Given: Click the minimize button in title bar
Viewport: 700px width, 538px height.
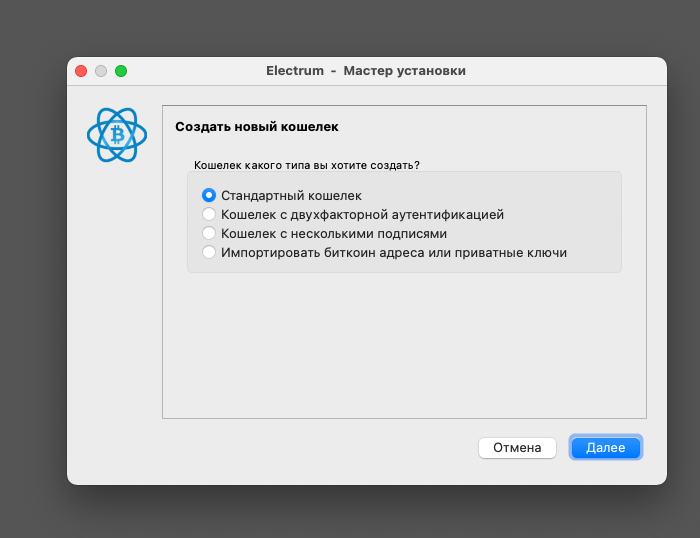Looking at the screenshot, I should pyautogui.click(x=101, y=71).
